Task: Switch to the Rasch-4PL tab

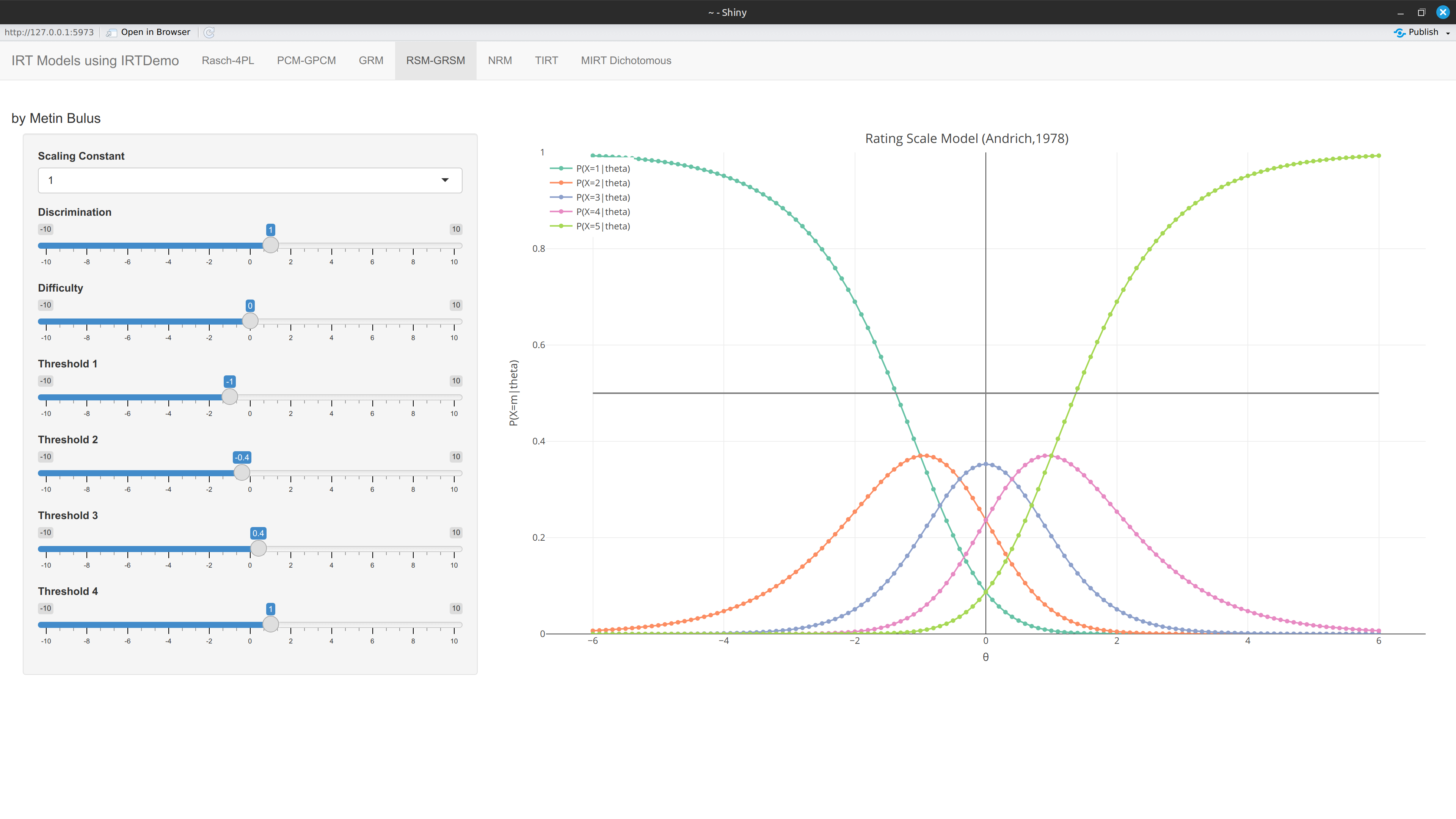Action: click(x=228, y=61)
